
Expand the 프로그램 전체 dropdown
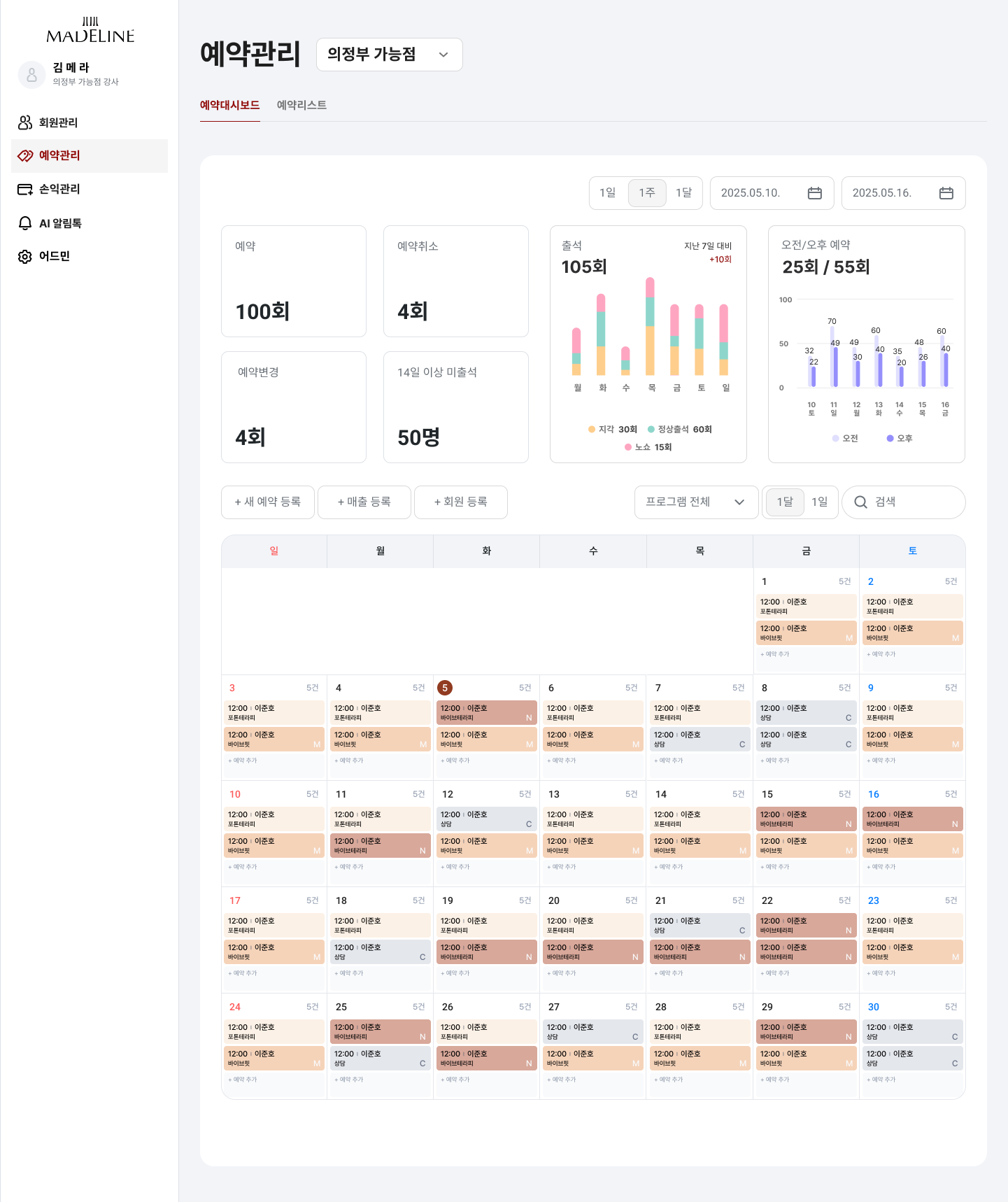[x=696, y=502]
